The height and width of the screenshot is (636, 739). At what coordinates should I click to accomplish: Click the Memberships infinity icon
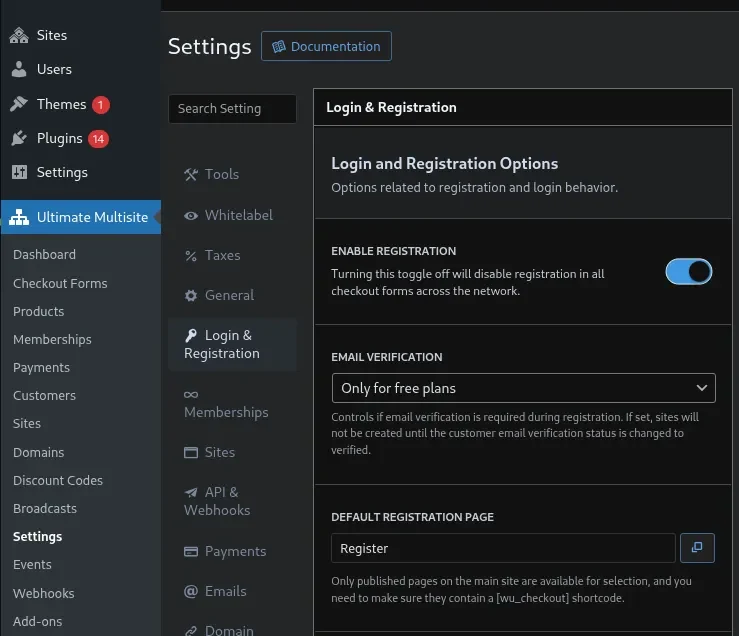coord(191,394)
